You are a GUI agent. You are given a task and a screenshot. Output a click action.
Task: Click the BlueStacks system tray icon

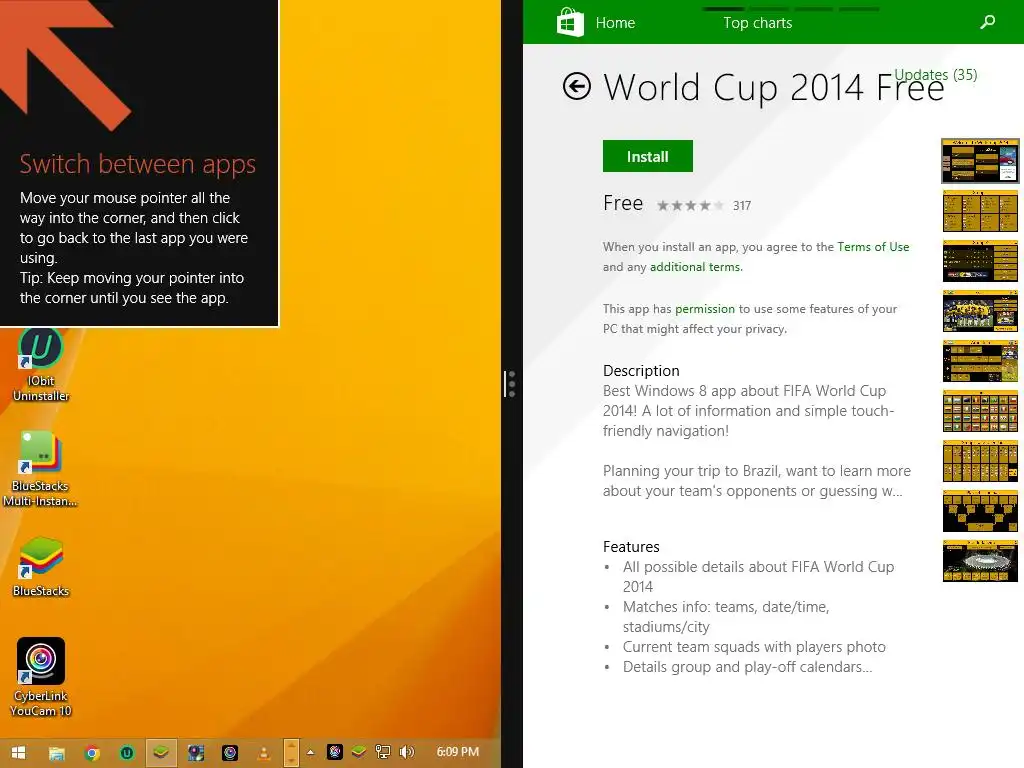(359, 752)
